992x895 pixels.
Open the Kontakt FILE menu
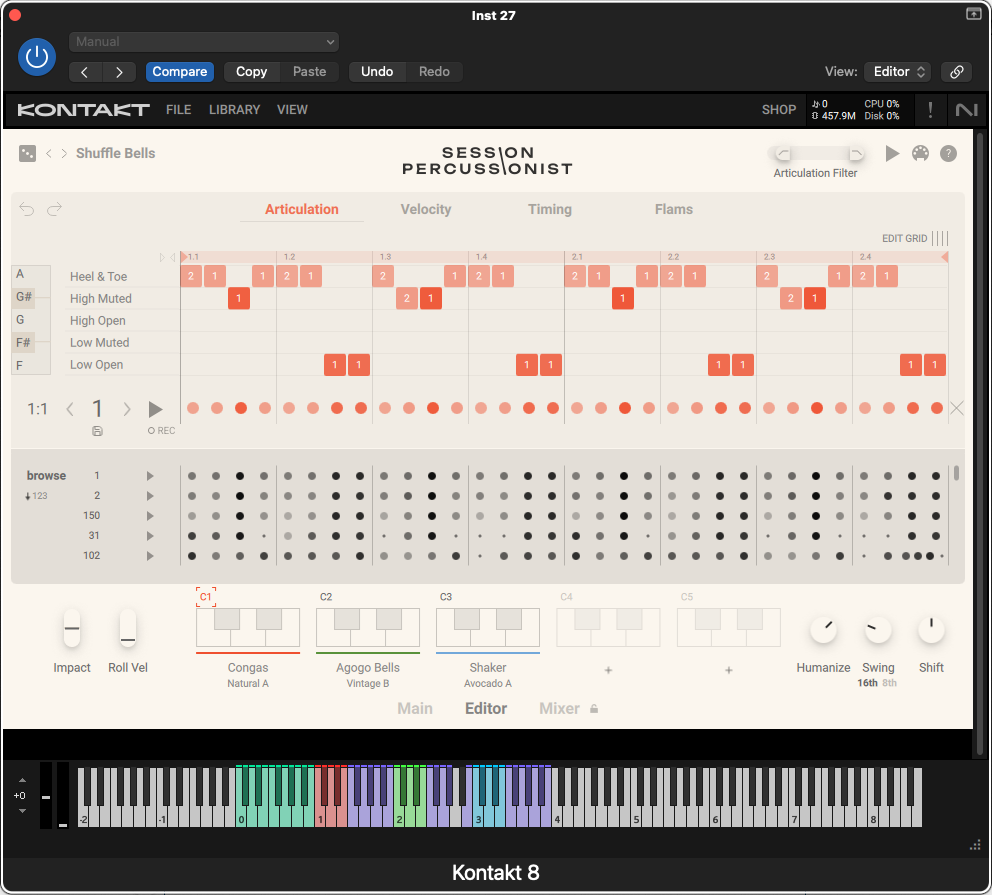178,110
